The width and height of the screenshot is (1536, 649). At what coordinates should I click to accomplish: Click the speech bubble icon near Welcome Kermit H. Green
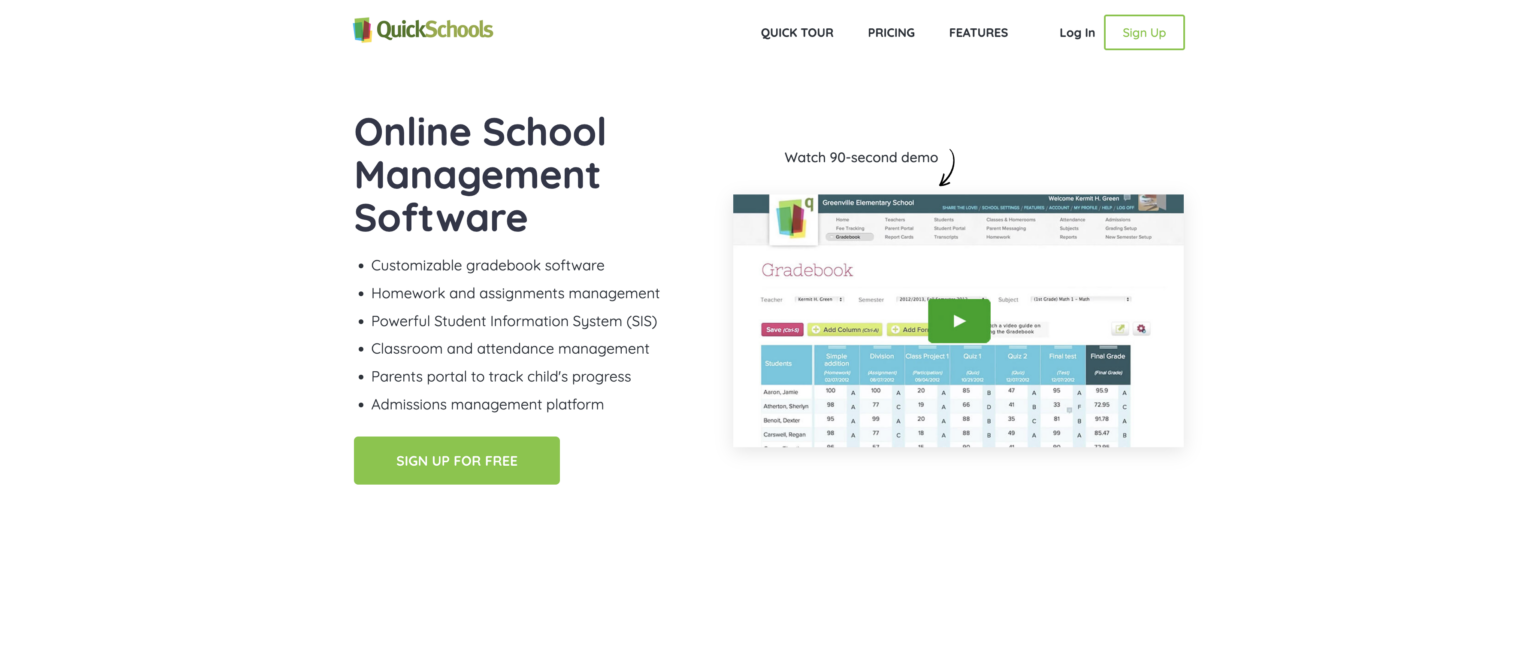tap(1127, 198)
